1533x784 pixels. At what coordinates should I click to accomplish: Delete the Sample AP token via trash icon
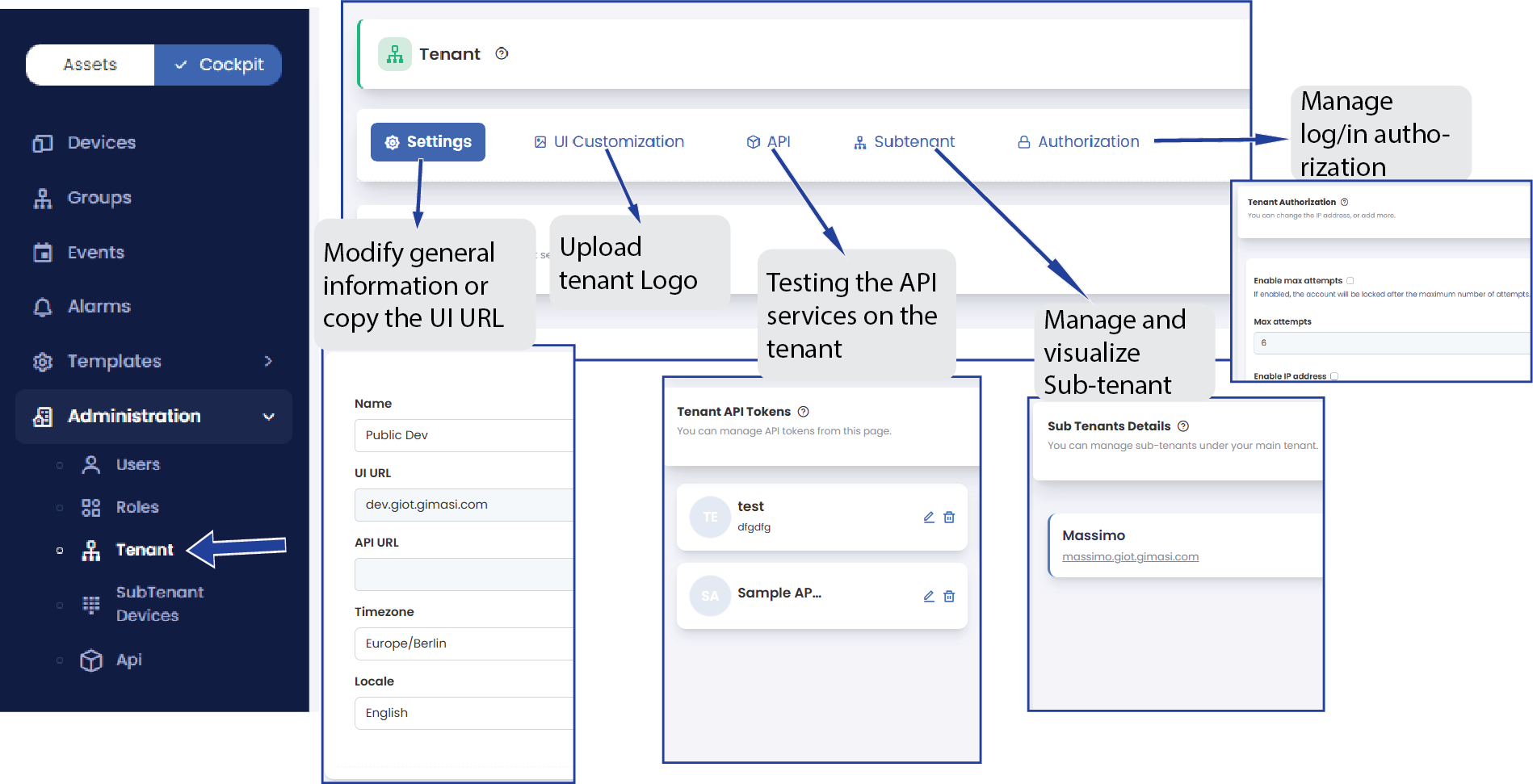click(x=949, y=597)
